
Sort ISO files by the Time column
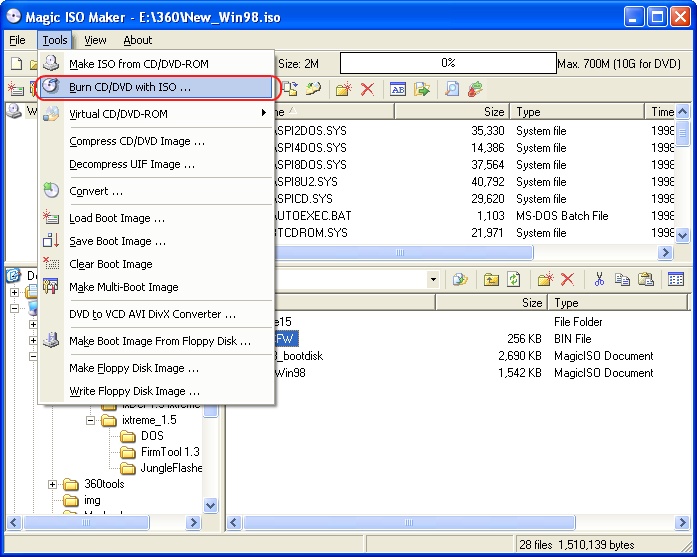coord(660,112)
